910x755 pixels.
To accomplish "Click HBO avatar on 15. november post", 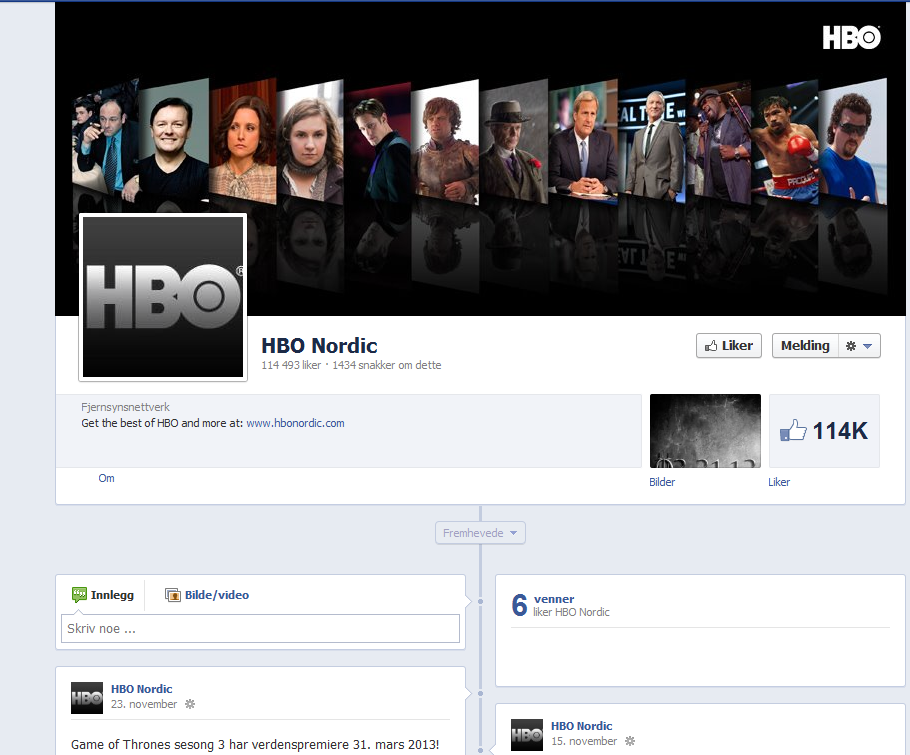I will pos(527,735).
